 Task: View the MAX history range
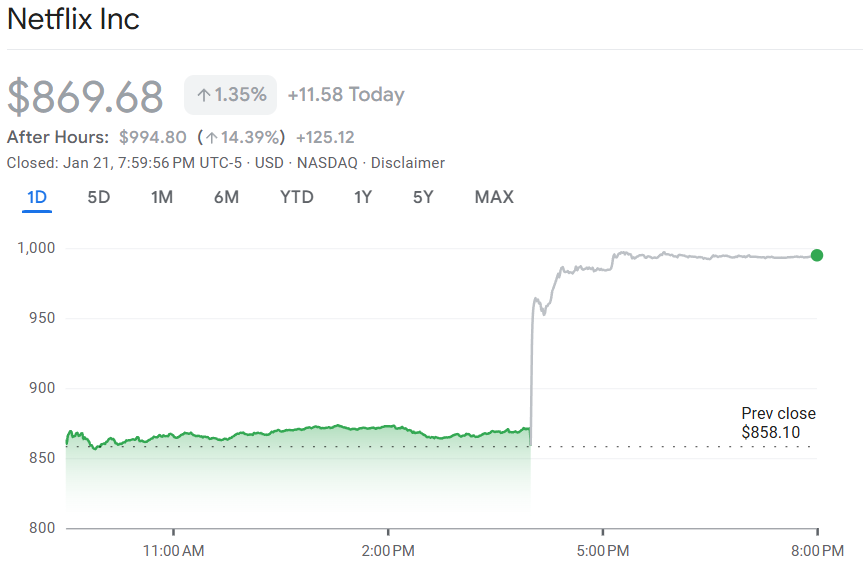pos(494,197)
